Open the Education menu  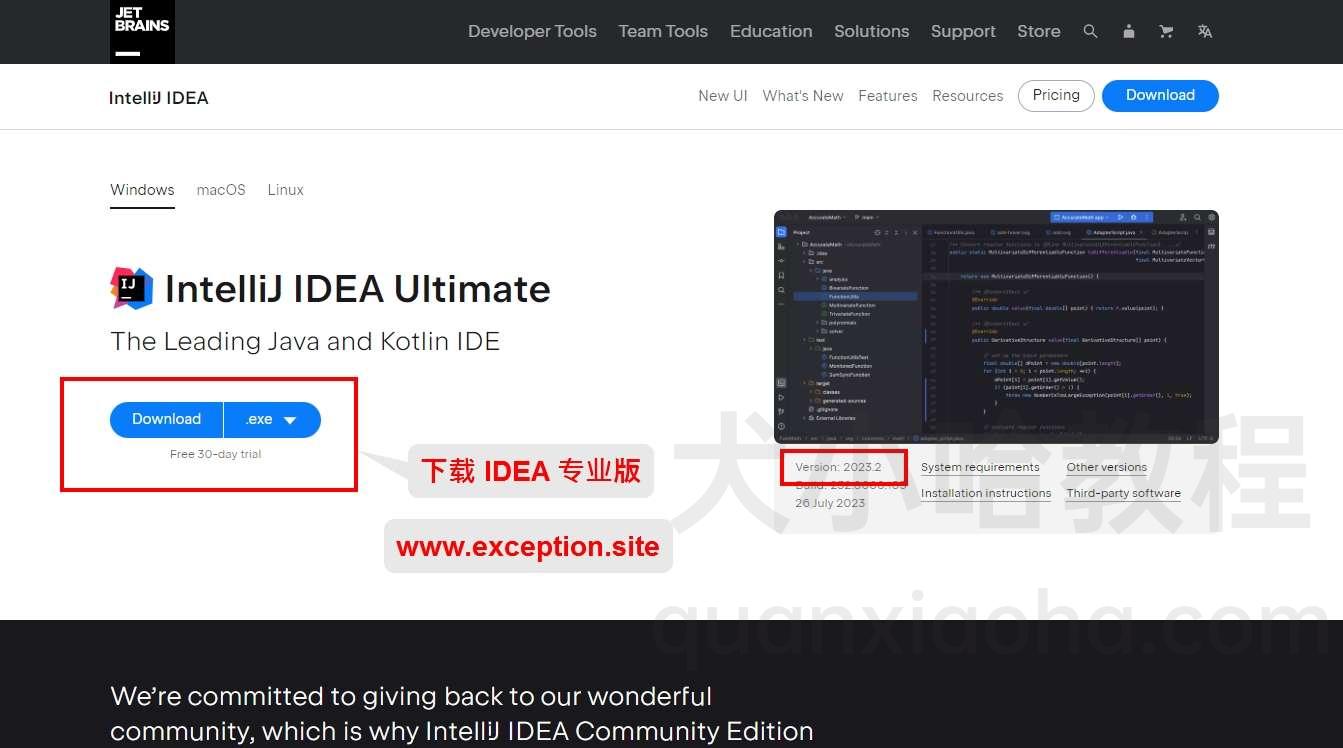click(x=771, y=31)
